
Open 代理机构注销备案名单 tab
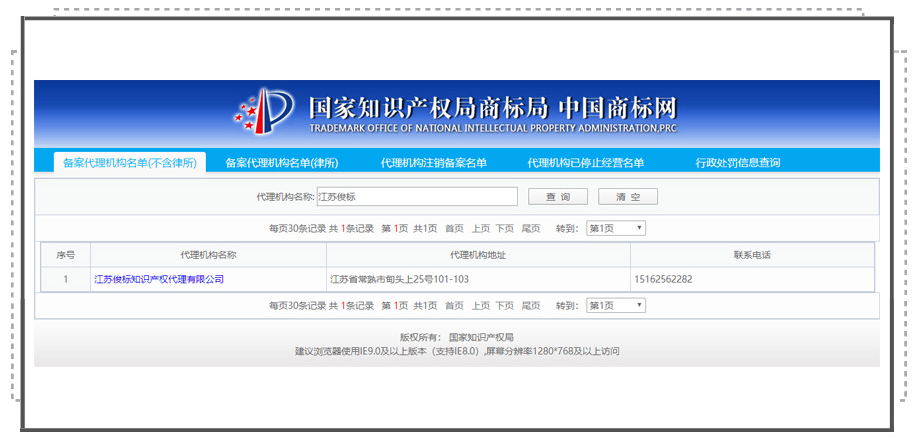point(434,163)
